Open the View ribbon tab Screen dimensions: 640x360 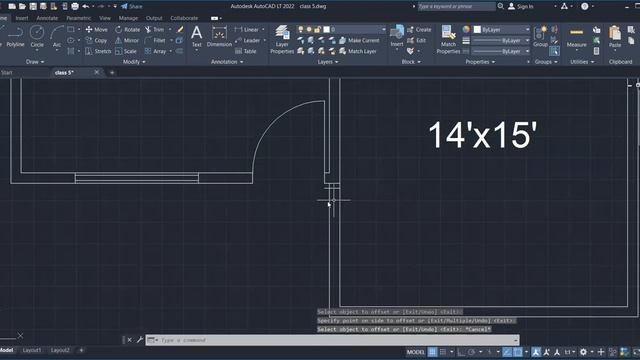tap(105, 18)
